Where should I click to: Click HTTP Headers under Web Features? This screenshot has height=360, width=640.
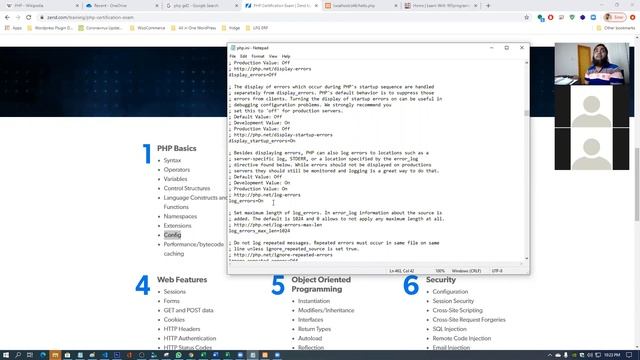pyautogui.click(x=182, y=329)
